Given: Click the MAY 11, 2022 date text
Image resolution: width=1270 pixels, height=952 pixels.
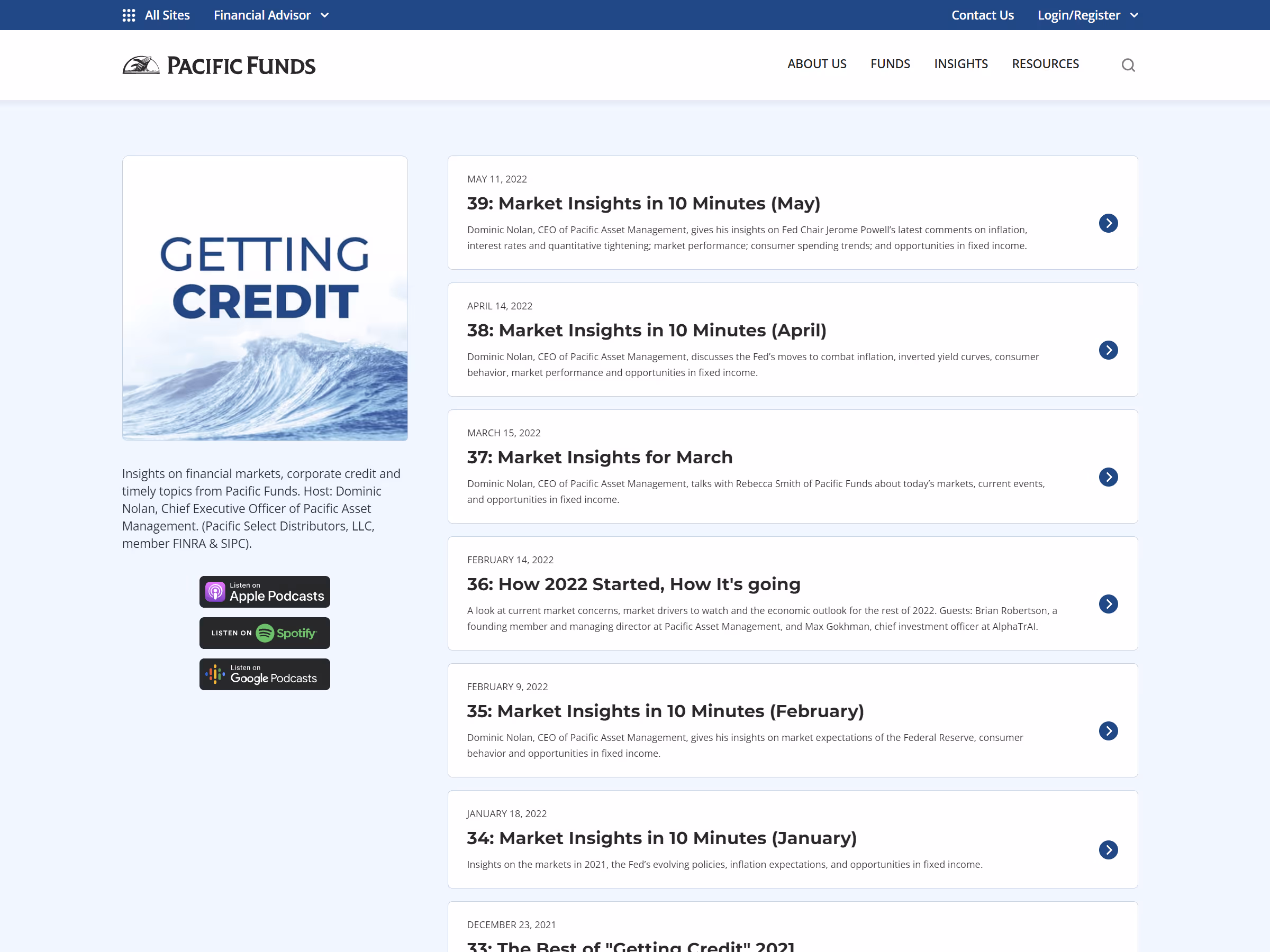Looking at the screenshot, I should tap(497, 179).
